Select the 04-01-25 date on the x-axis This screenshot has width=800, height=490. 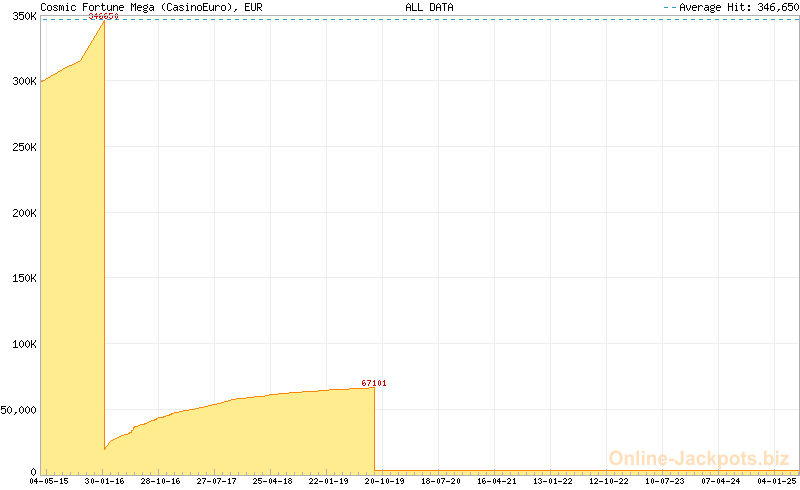coord(776,481)
